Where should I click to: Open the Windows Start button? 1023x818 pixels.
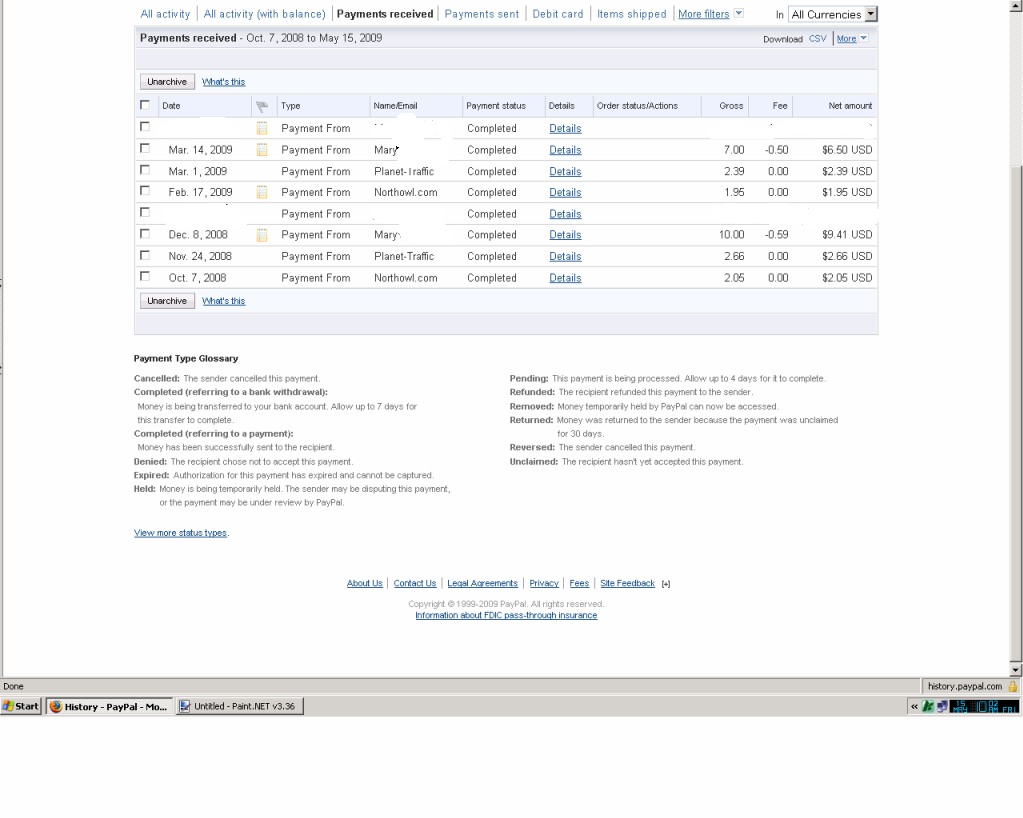pos(21,706)
